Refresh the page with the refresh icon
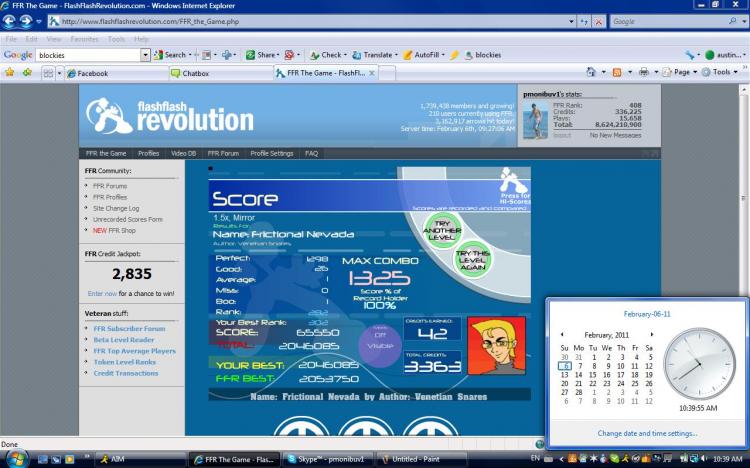The width and height of the screenshot is (750, 468). 584,22
